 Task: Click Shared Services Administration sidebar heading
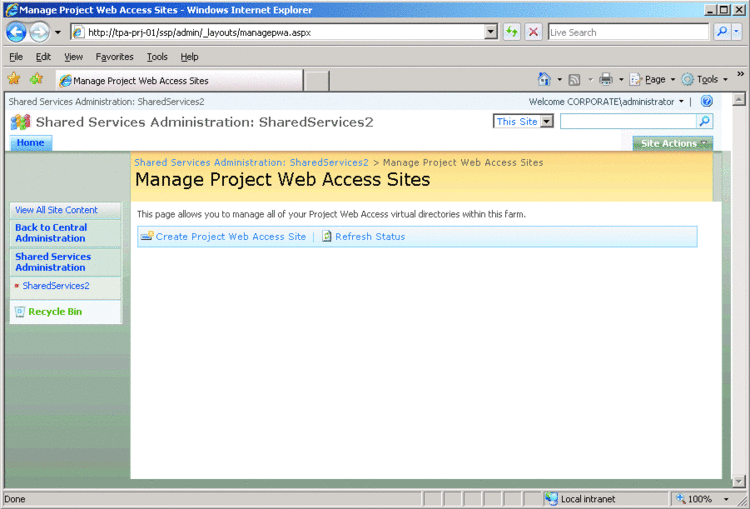point(53,262)
